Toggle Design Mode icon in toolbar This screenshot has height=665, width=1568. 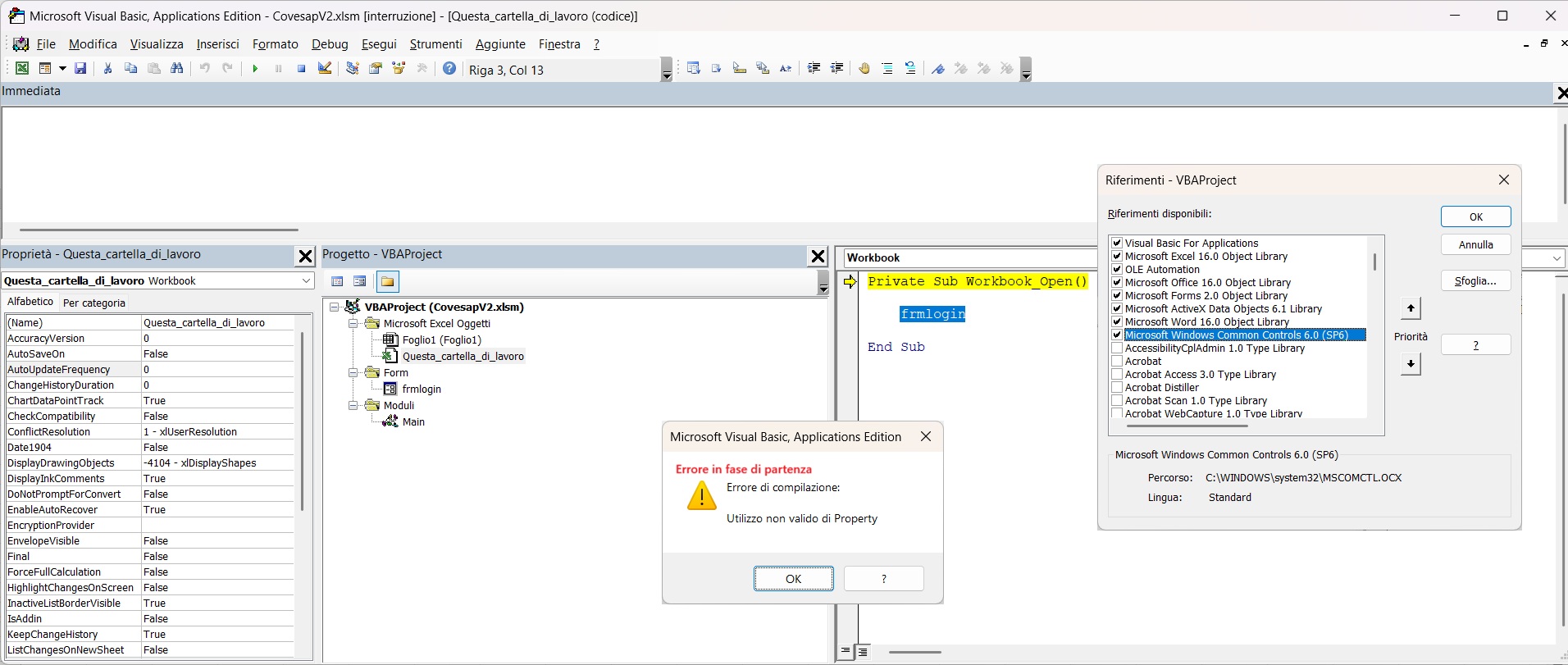click(x=325, y=69)
